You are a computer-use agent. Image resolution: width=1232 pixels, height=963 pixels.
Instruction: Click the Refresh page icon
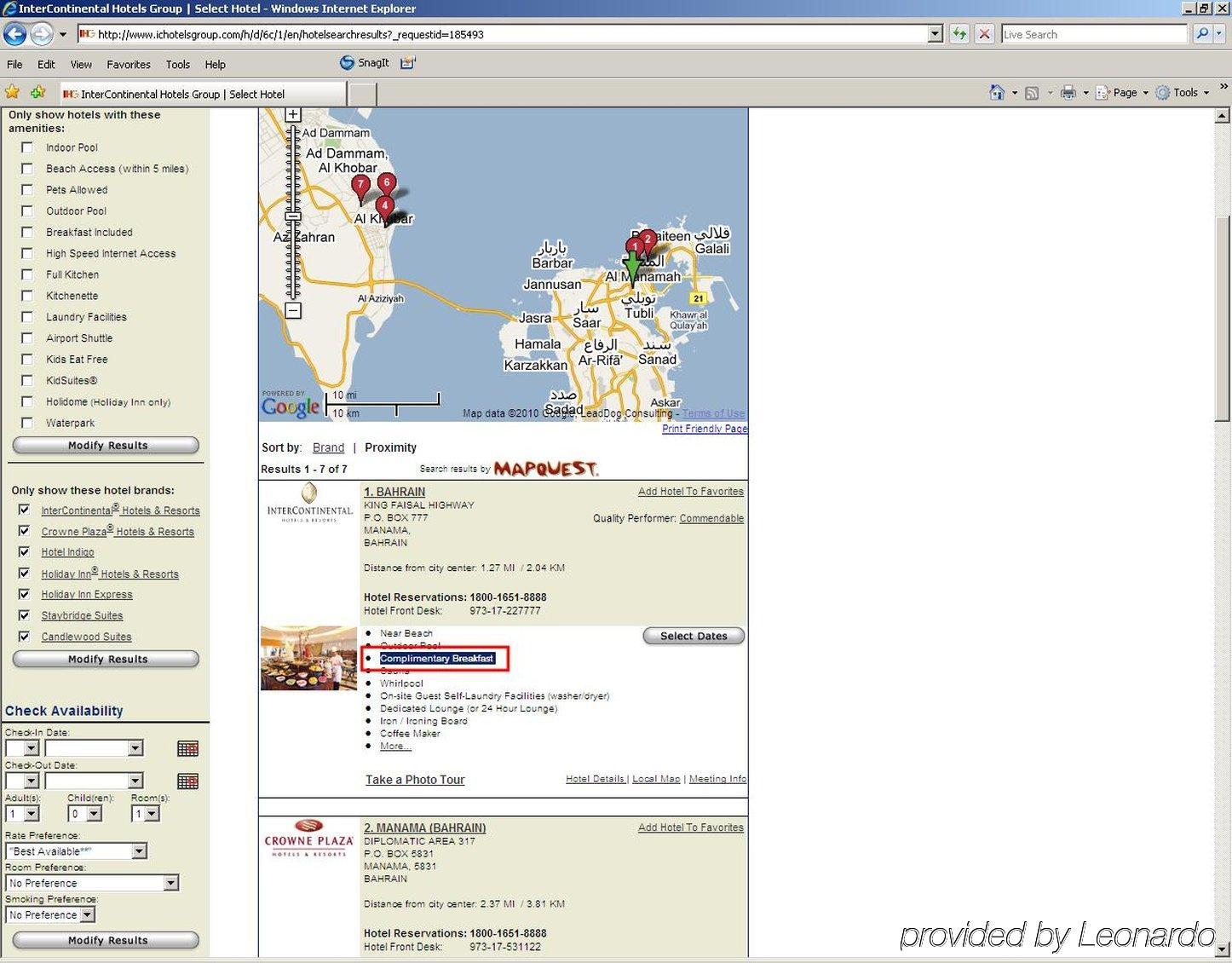tap(959, 34)
